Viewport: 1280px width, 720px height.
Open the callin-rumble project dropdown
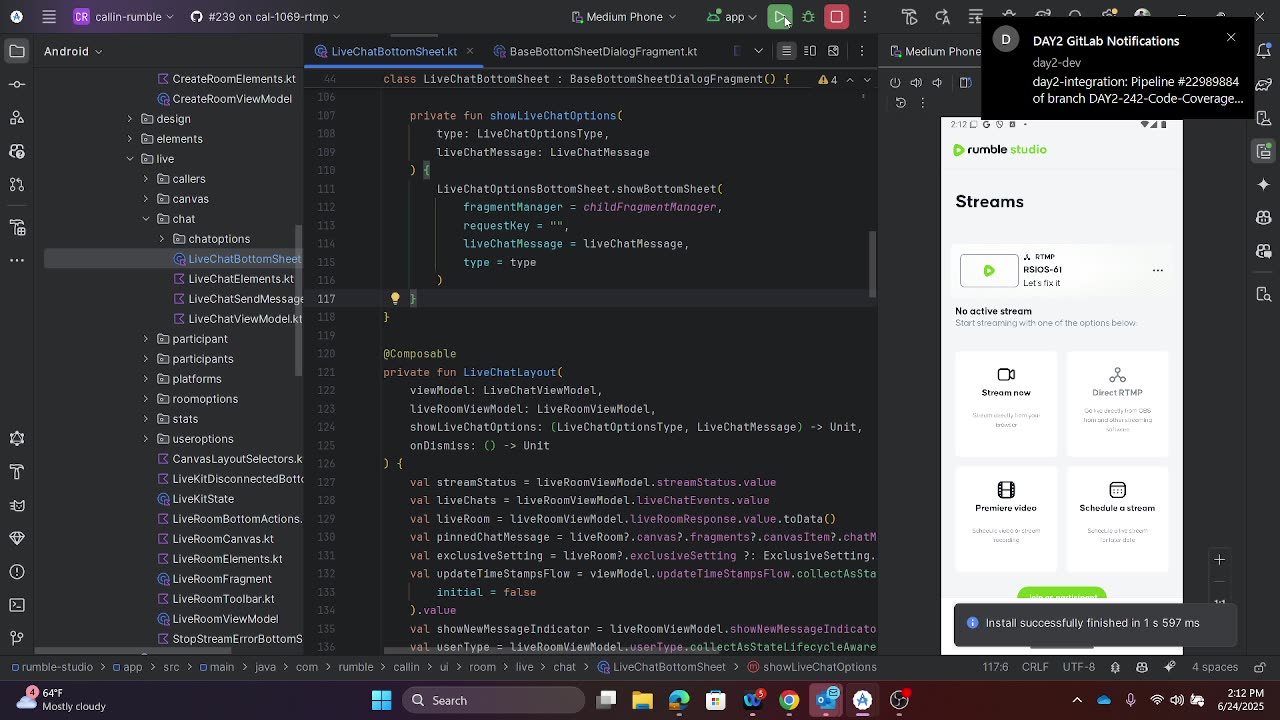point(124,17)
